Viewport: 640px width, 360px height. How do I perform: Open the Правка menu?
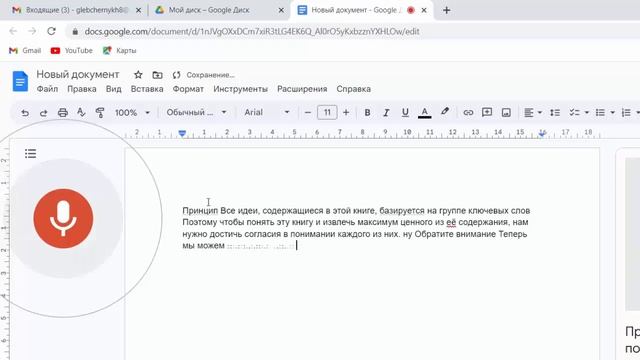click(x=82, y=89)
